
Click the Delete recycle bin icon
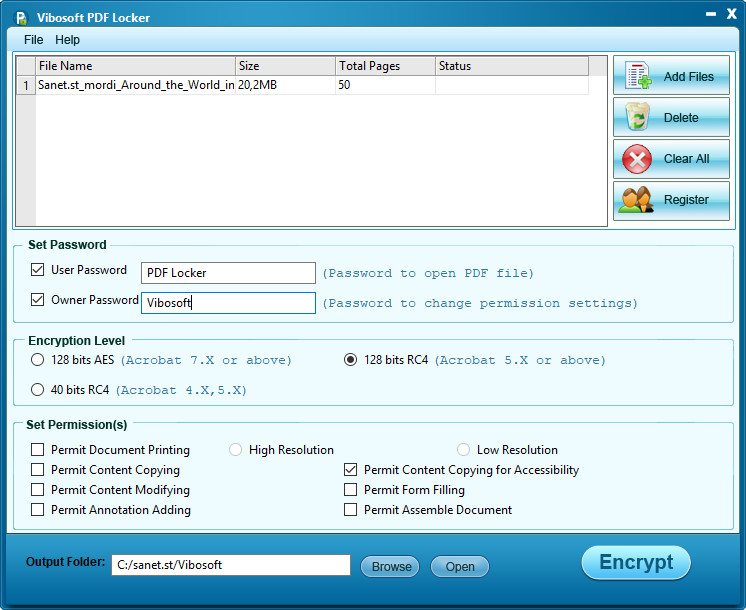pyautogui.click(x=638, y=117)
